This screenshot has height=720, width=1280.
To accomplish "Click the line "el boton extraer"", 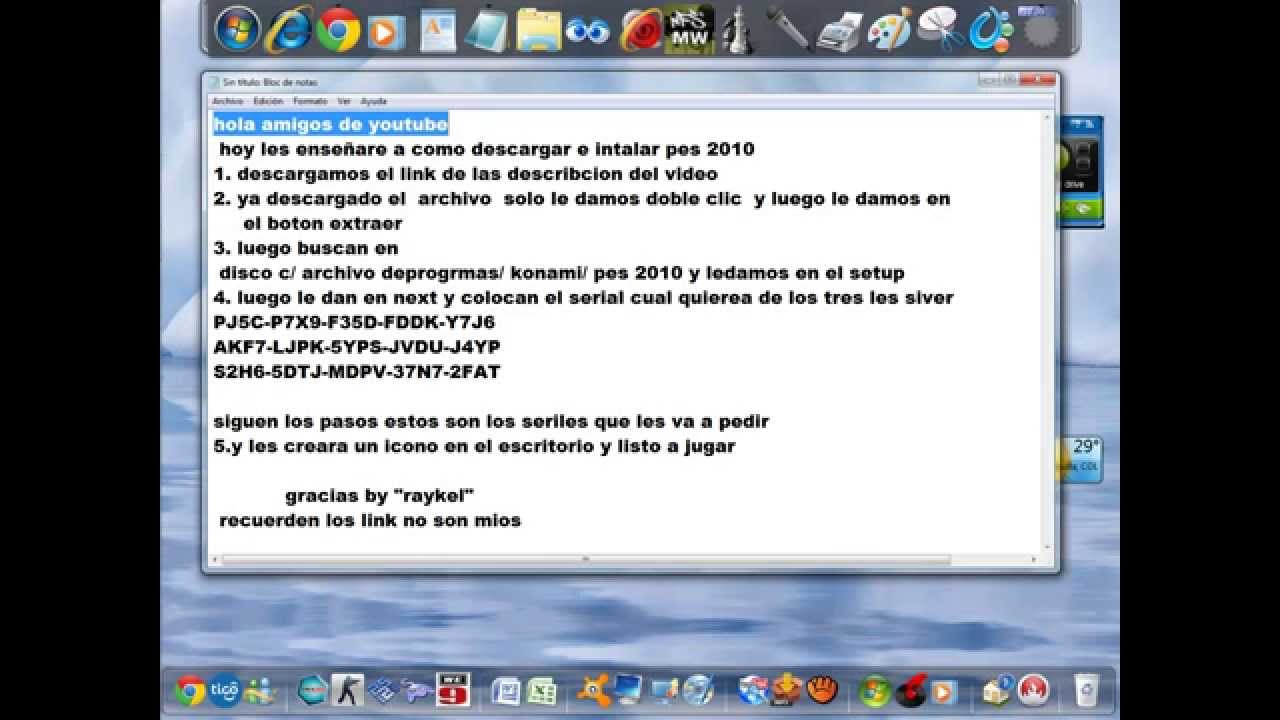I will 322,223.
